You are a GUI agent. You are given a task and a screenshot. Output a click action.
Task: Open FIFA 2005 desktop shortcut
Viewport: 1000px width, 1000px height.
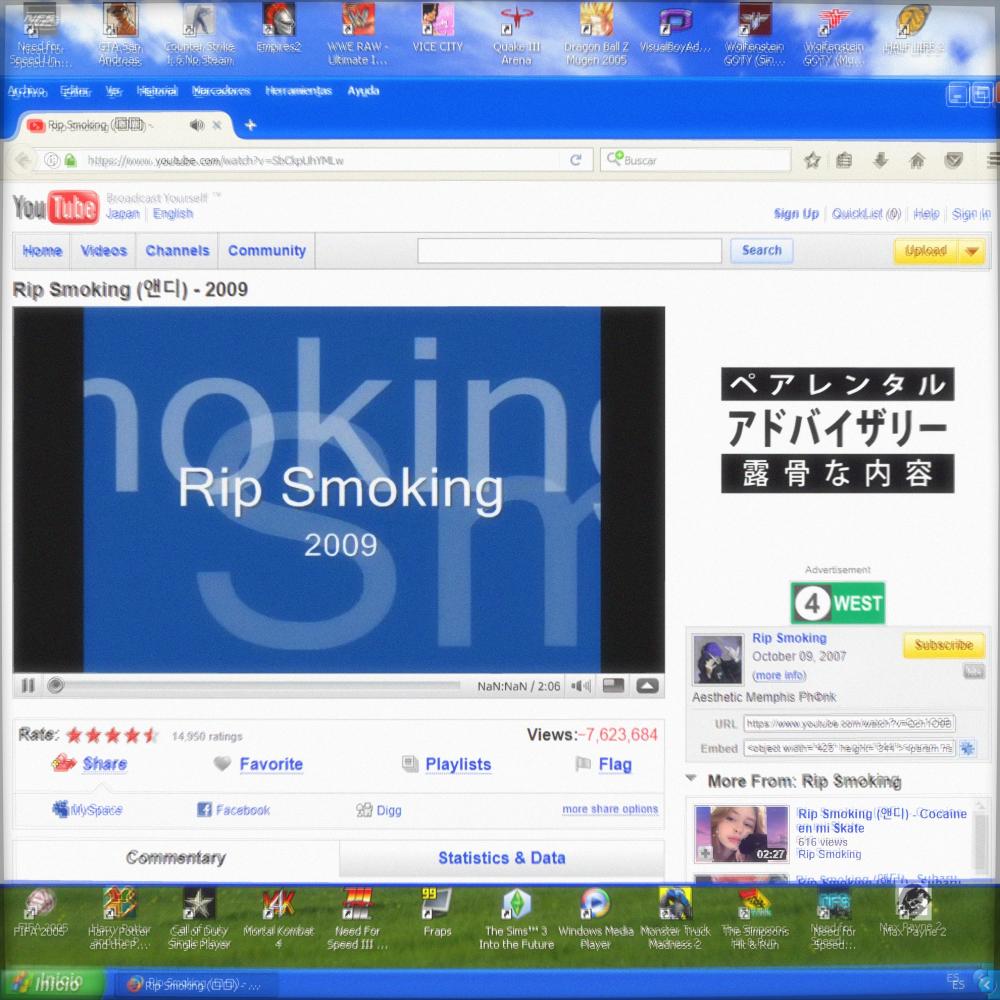pos(40,913)
